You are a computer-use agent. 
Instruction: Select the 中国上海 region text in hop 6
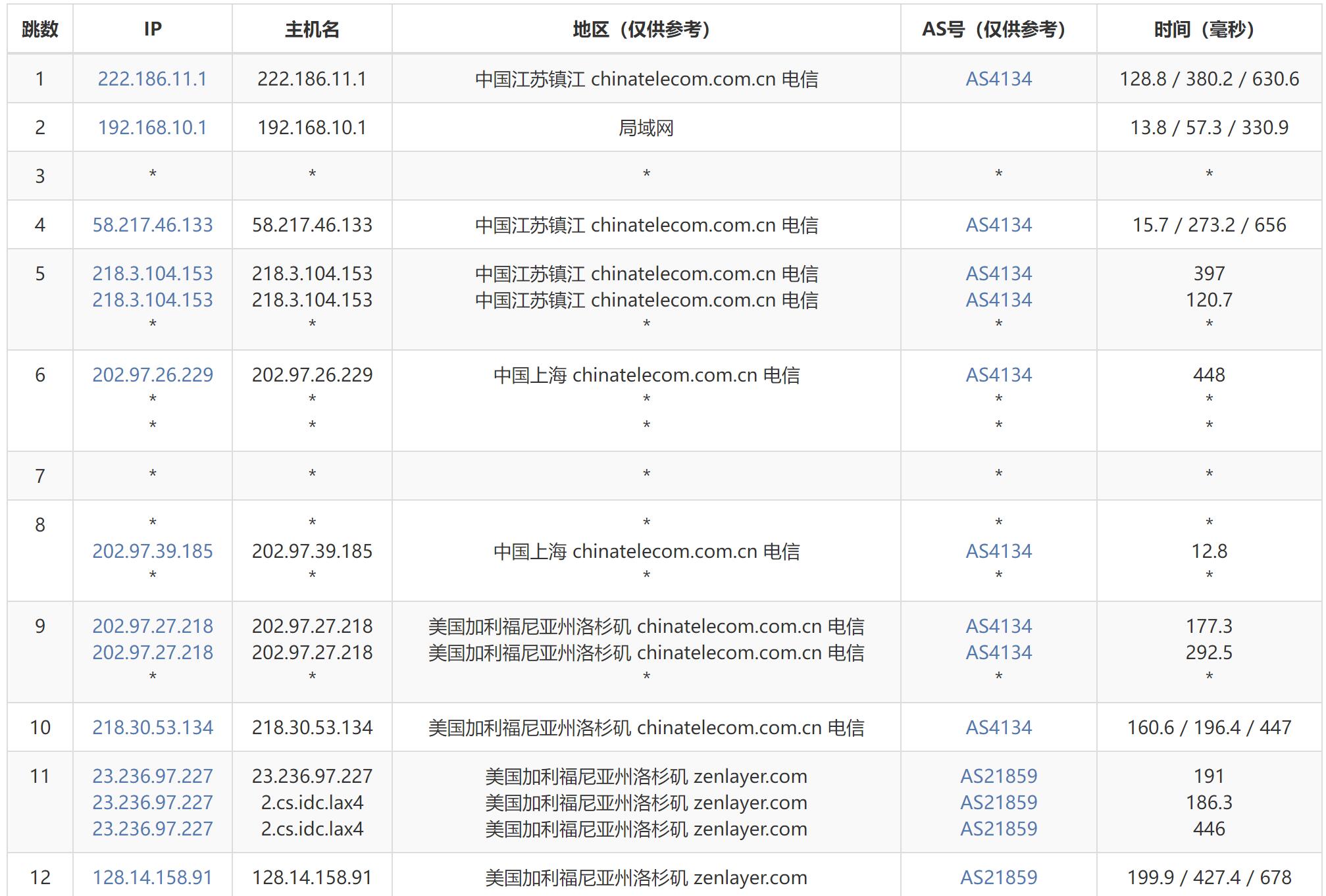(646, 375)
